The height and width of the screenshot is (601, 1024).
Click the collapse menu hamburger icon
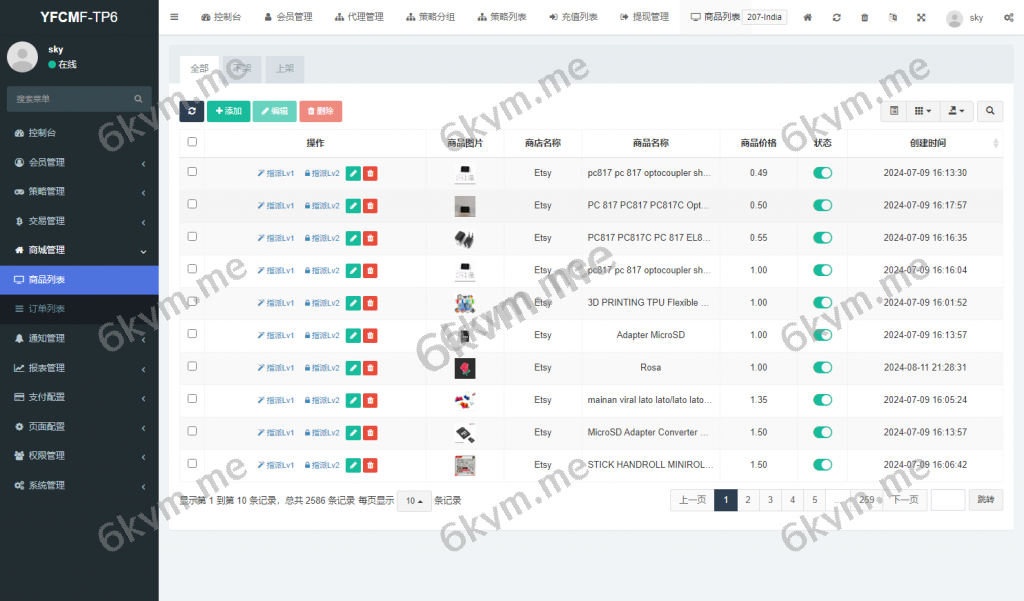point(173,17)
